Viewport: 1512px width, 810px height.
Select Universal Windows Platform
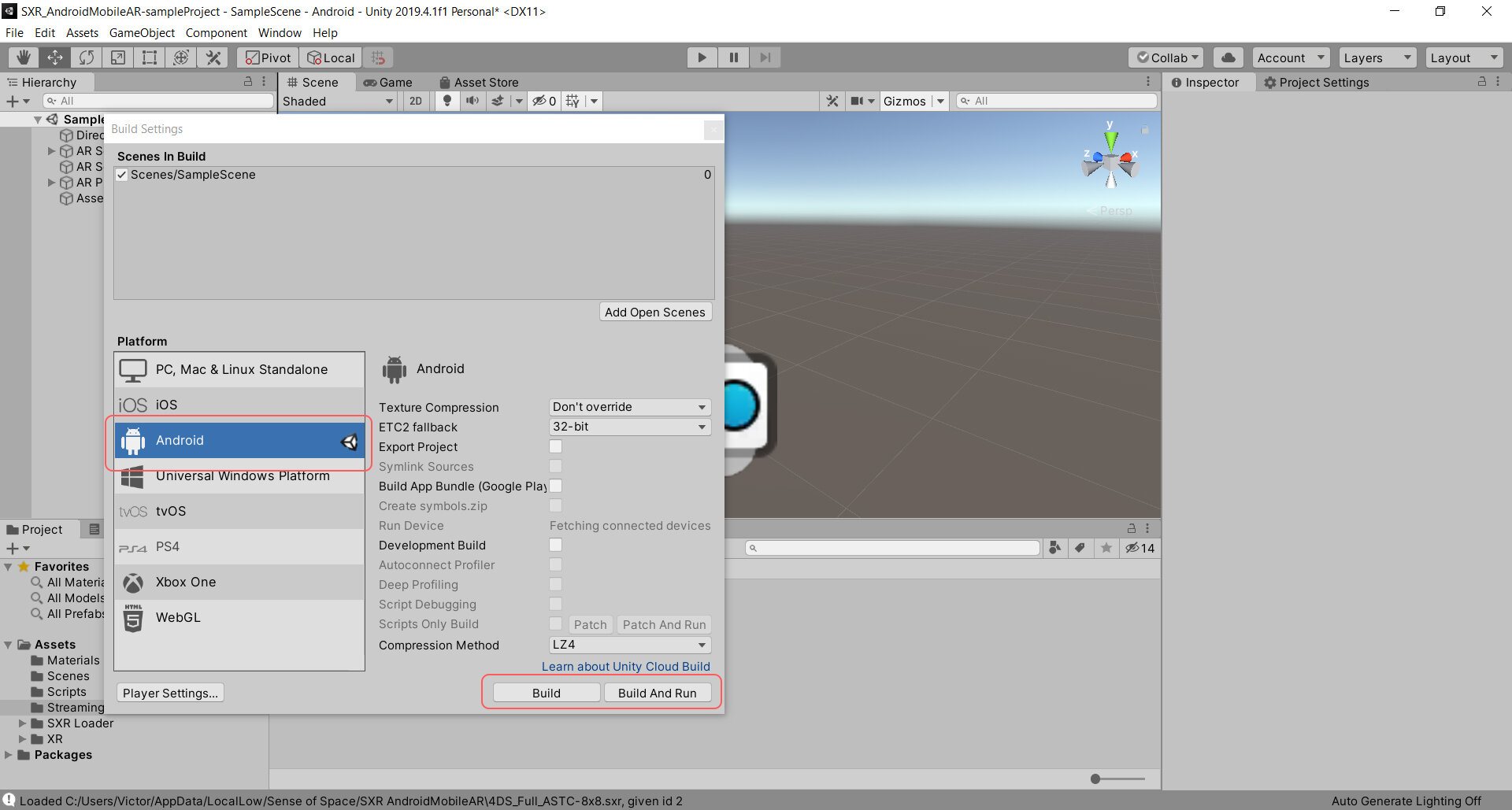(239, 475)
